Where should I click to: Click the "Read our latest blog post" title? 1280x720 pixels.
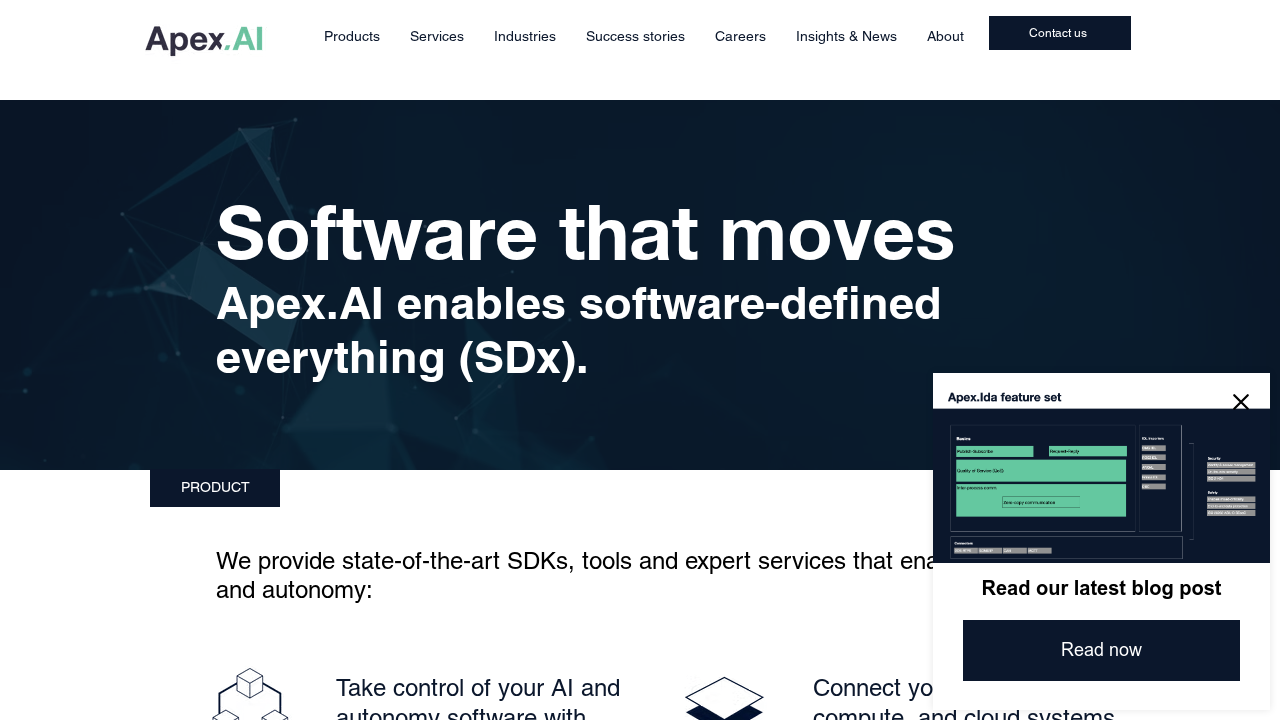(x=1101, y=588)
